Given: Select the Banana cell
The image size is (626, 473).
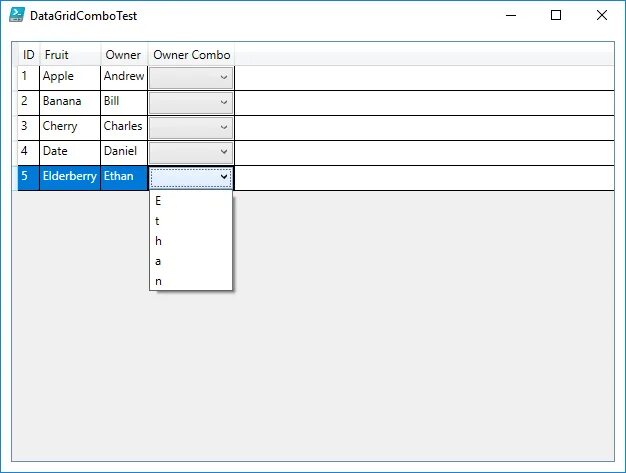Looking at the screenshot, I should (x=70, y=103).
